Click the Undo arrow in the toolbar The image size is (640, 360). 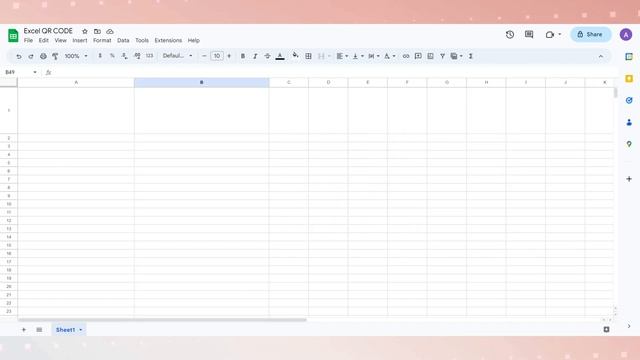(19, 56)
